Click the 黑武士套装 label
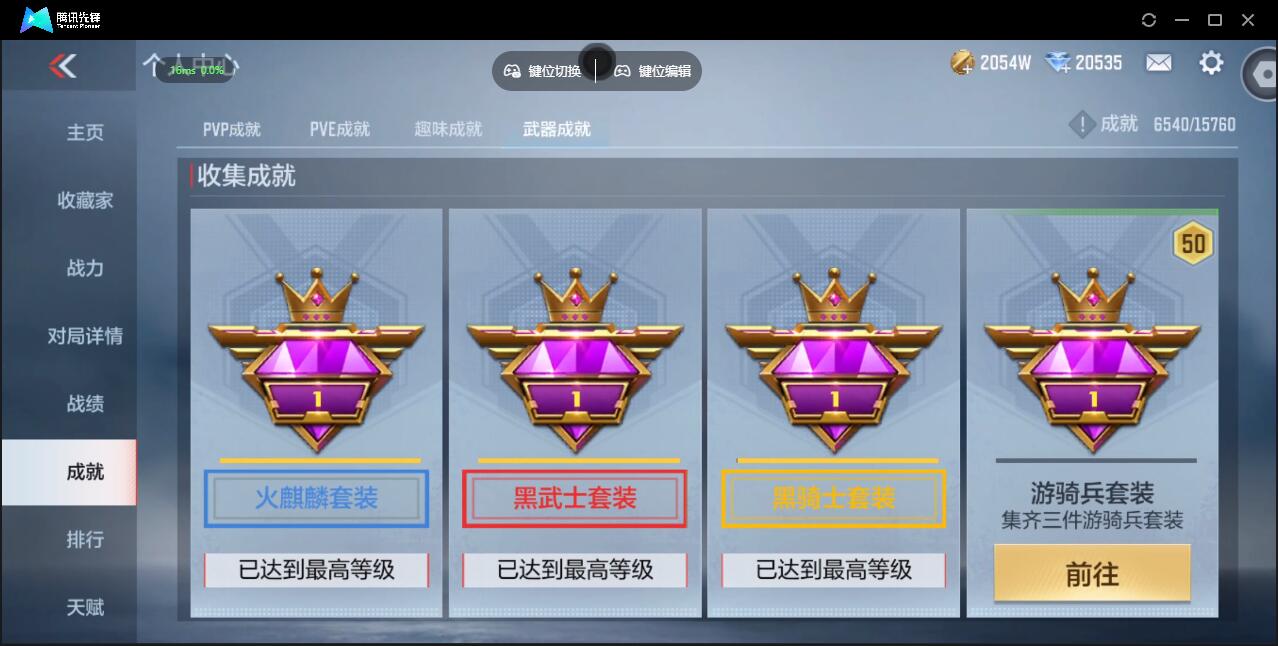 coord(575,498)
